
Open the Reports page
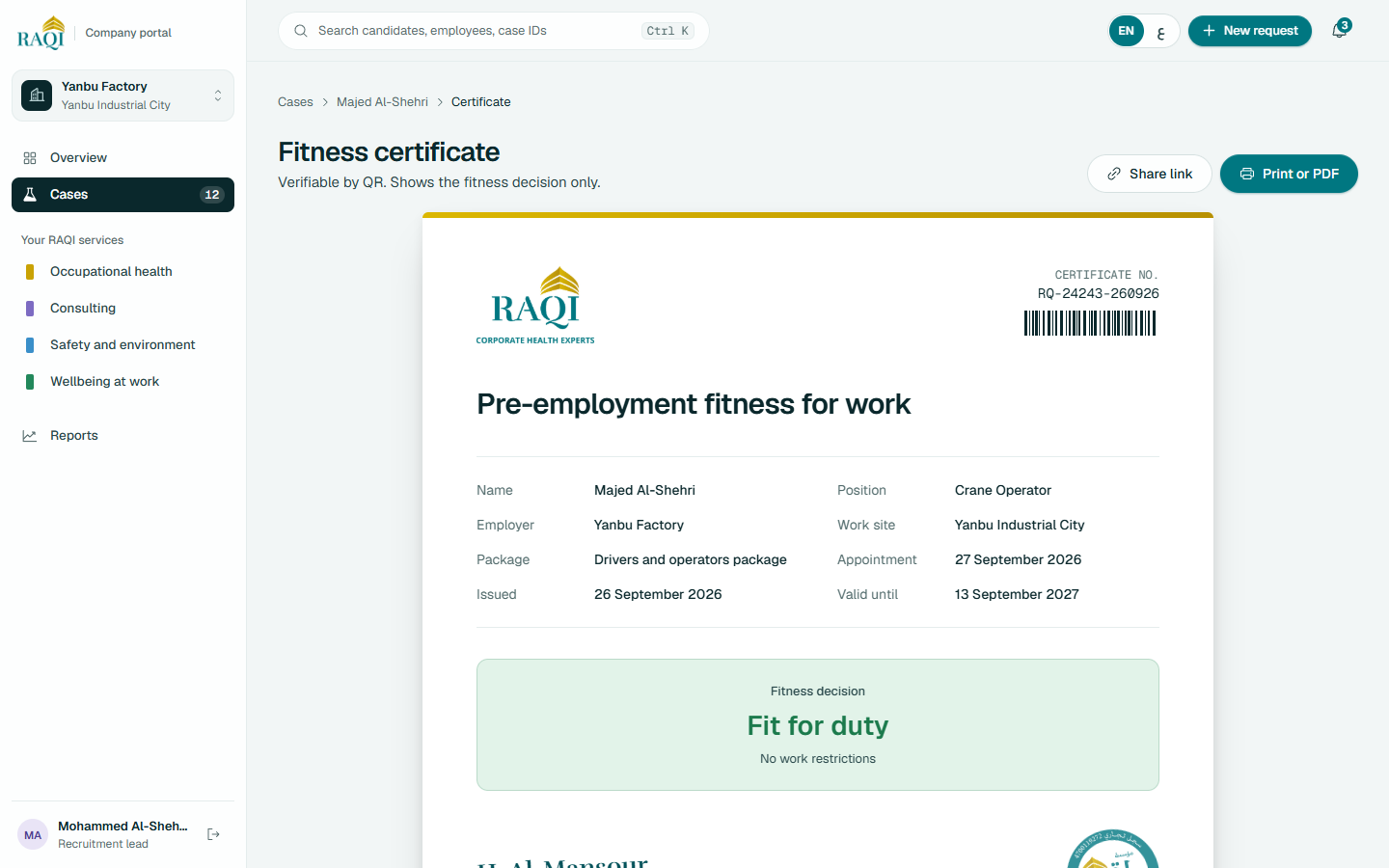click(x=123, y=436)
